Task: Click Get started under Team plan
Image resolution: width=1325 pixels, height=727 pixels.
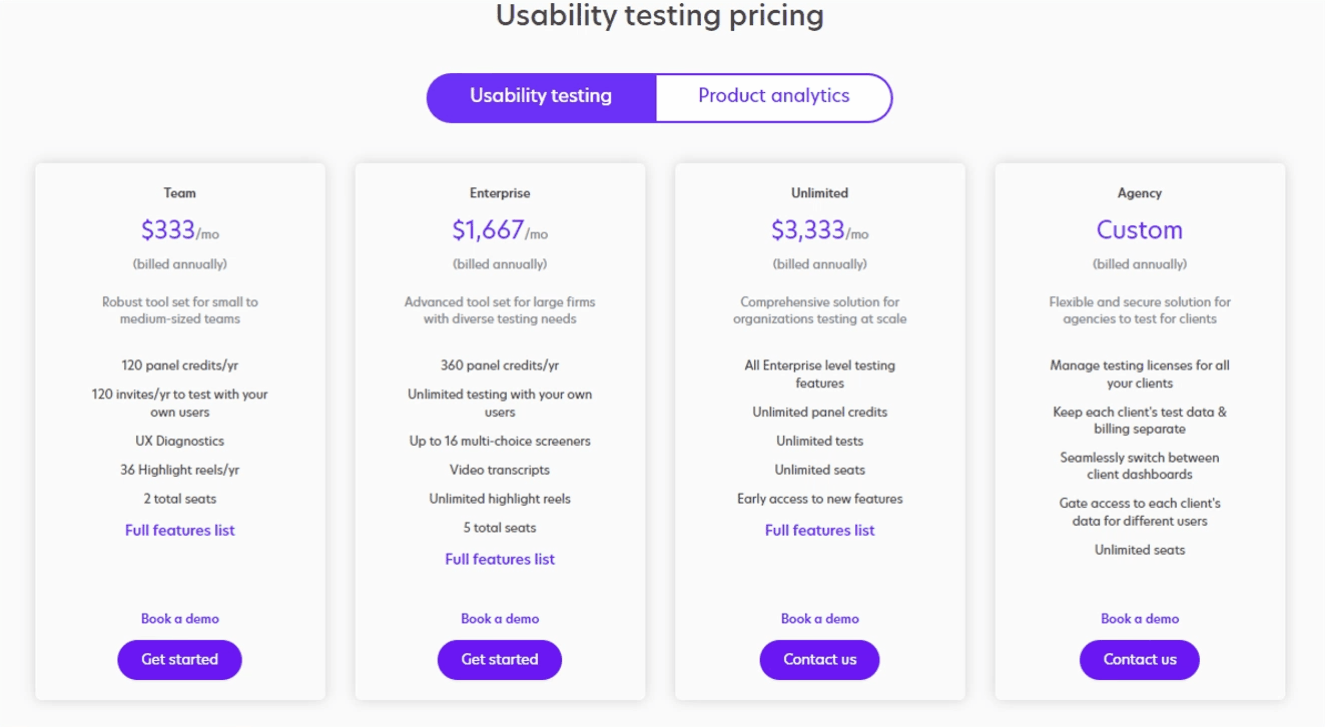Action: click(180, 660)
